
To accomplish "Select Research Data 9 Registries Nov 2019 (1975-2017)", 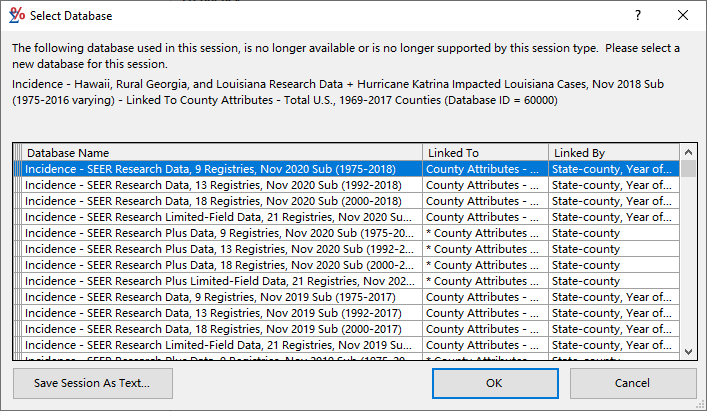I will tap(218, 297).
